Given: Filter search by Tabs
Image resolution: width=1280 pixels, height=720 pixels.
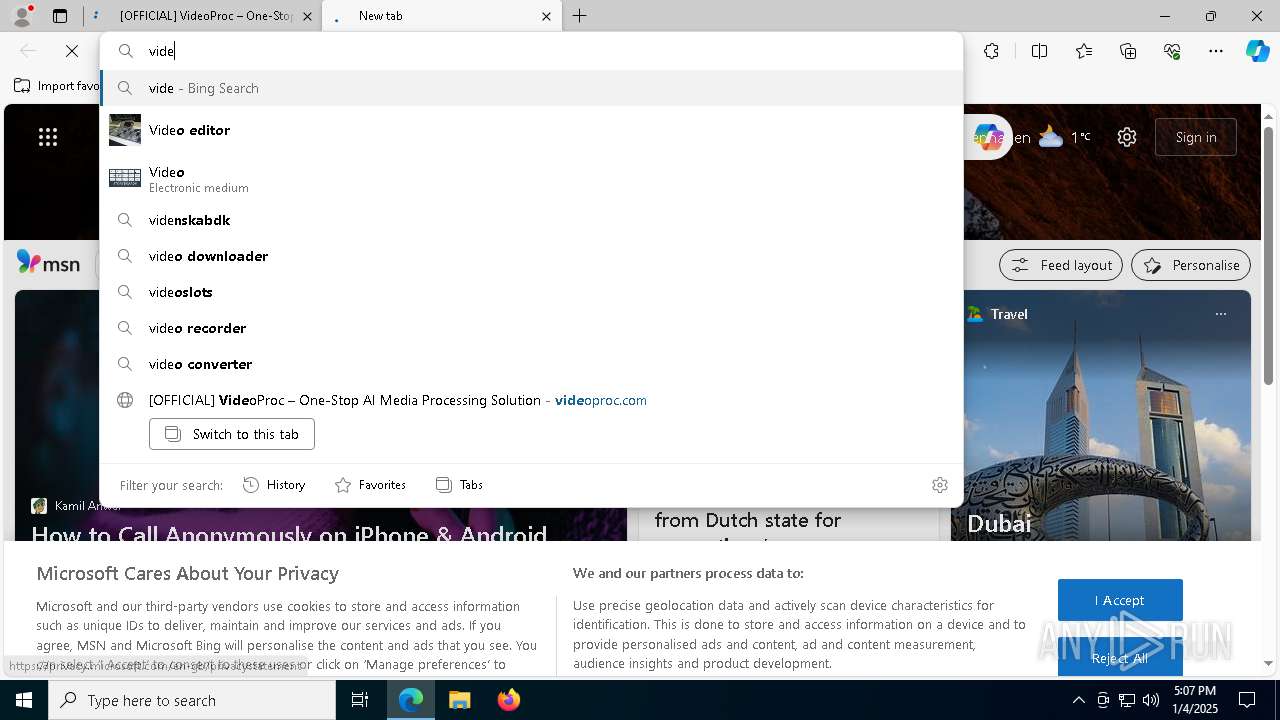Looking at the screenshot, I should click(459, 485).
